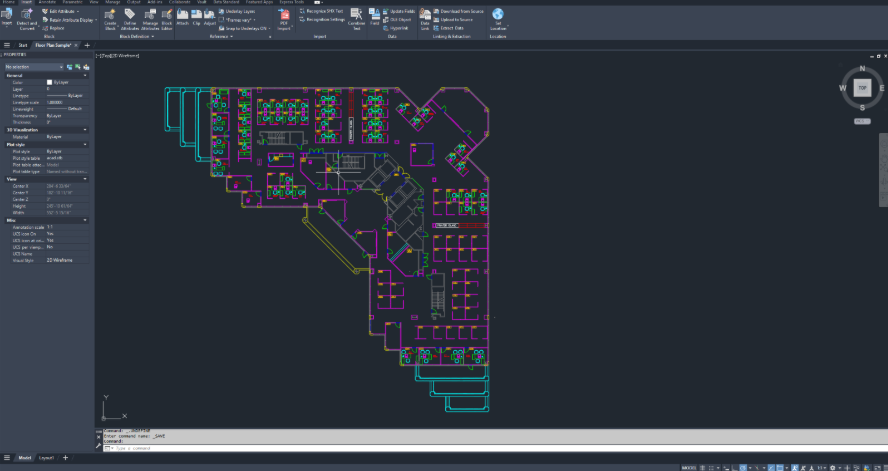Insert a Field
This screenshot has height=471, width=888.
point(374,14)
